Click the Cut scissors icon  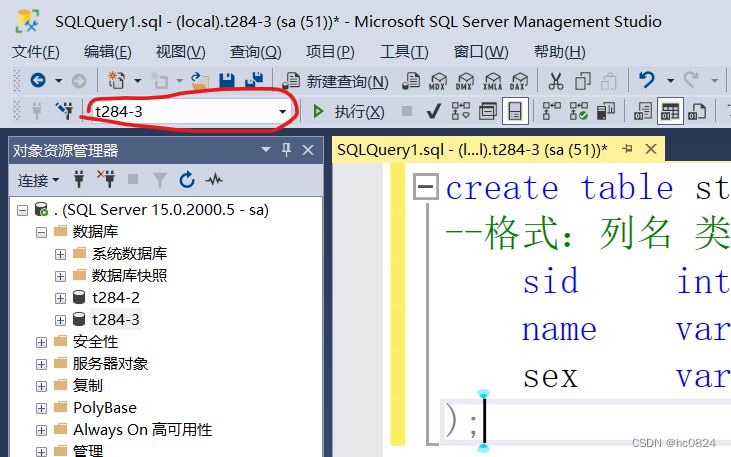(555, 81)
